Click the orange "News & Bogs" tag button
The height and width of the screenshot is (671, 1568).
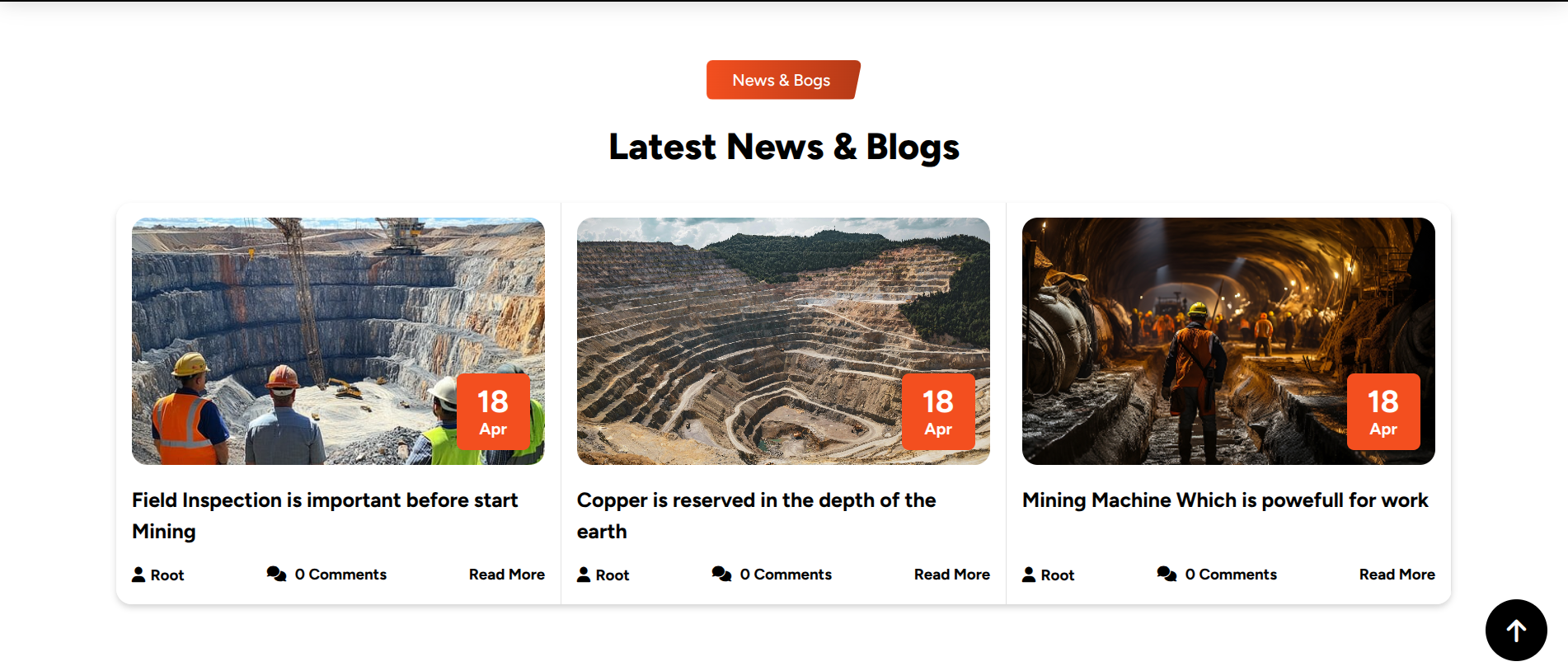(x=783, y=80)
